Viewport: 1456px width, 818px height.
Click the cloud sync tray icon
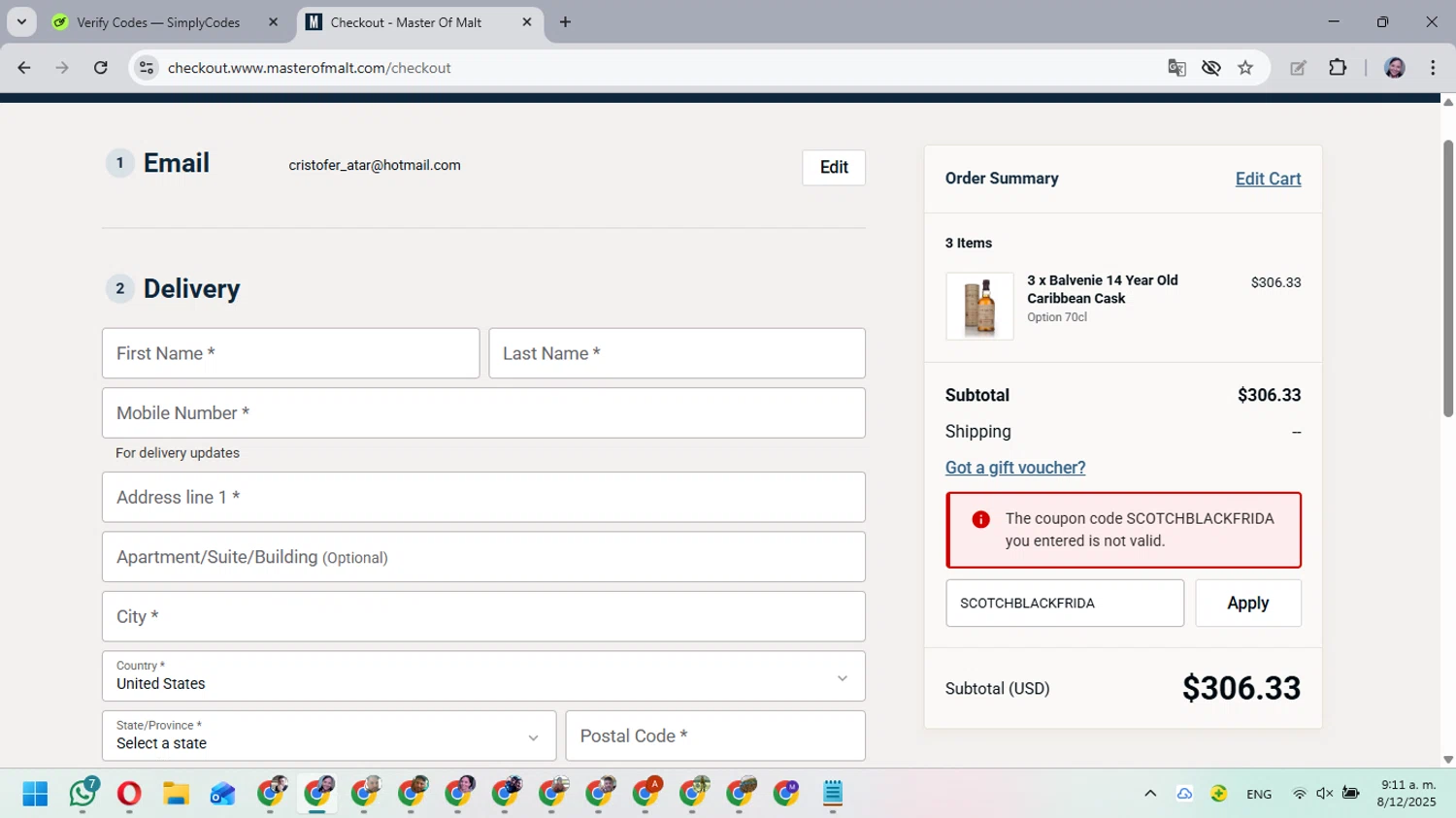[1184, 794]
